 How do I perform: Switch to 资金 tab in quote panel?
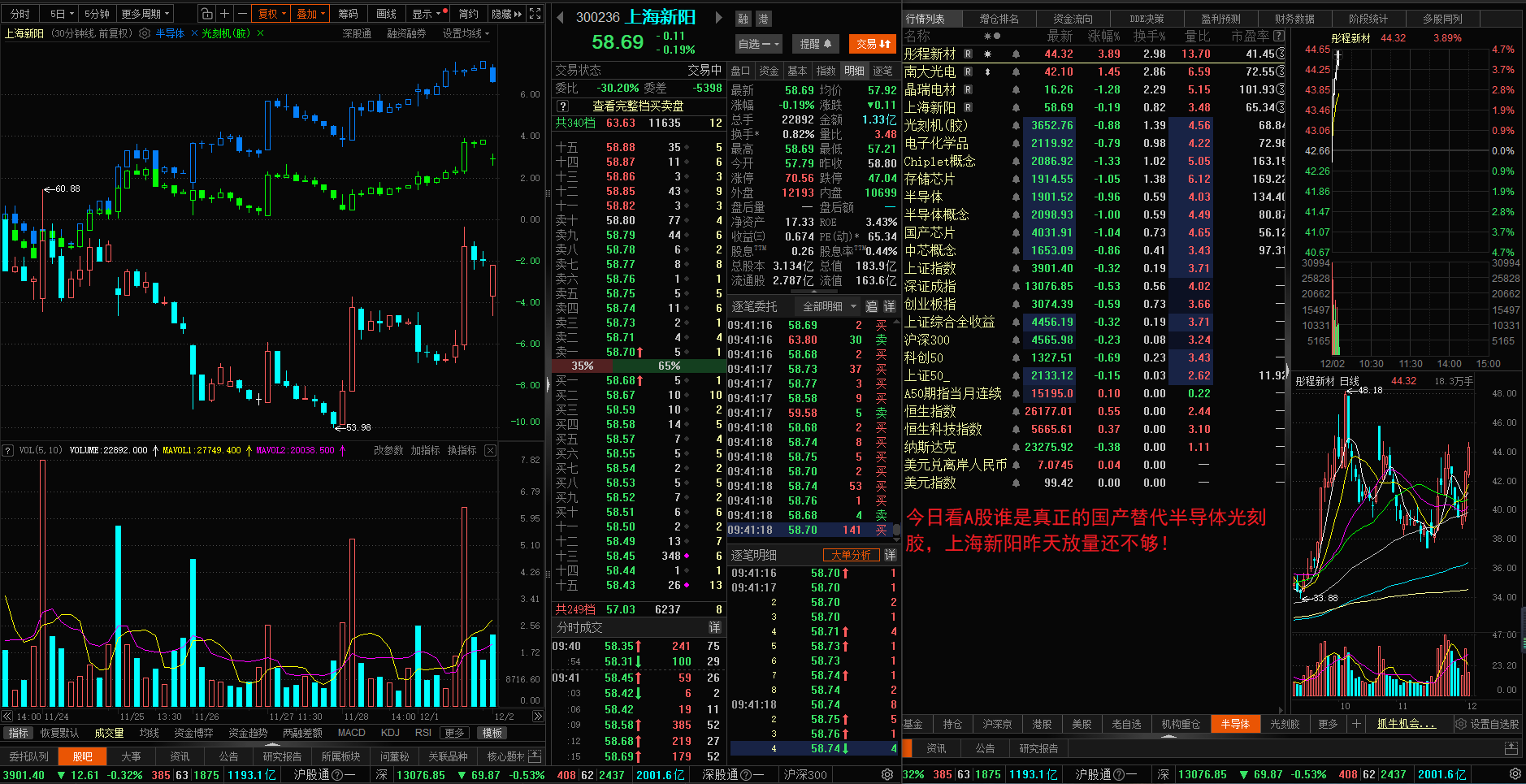(769, 71)
